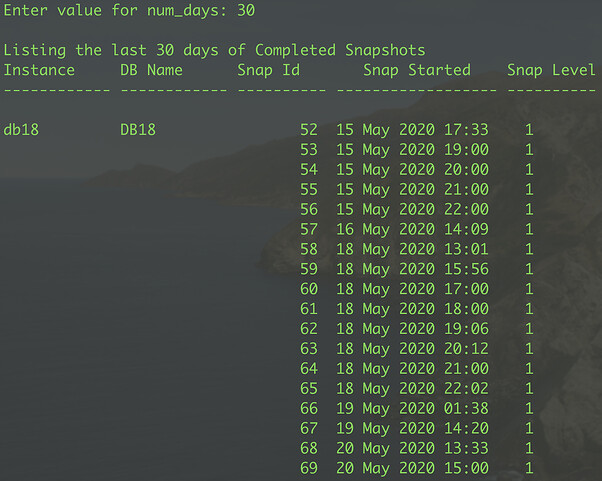
Task: Click snap id 64
Action: [x=309, y=369]
